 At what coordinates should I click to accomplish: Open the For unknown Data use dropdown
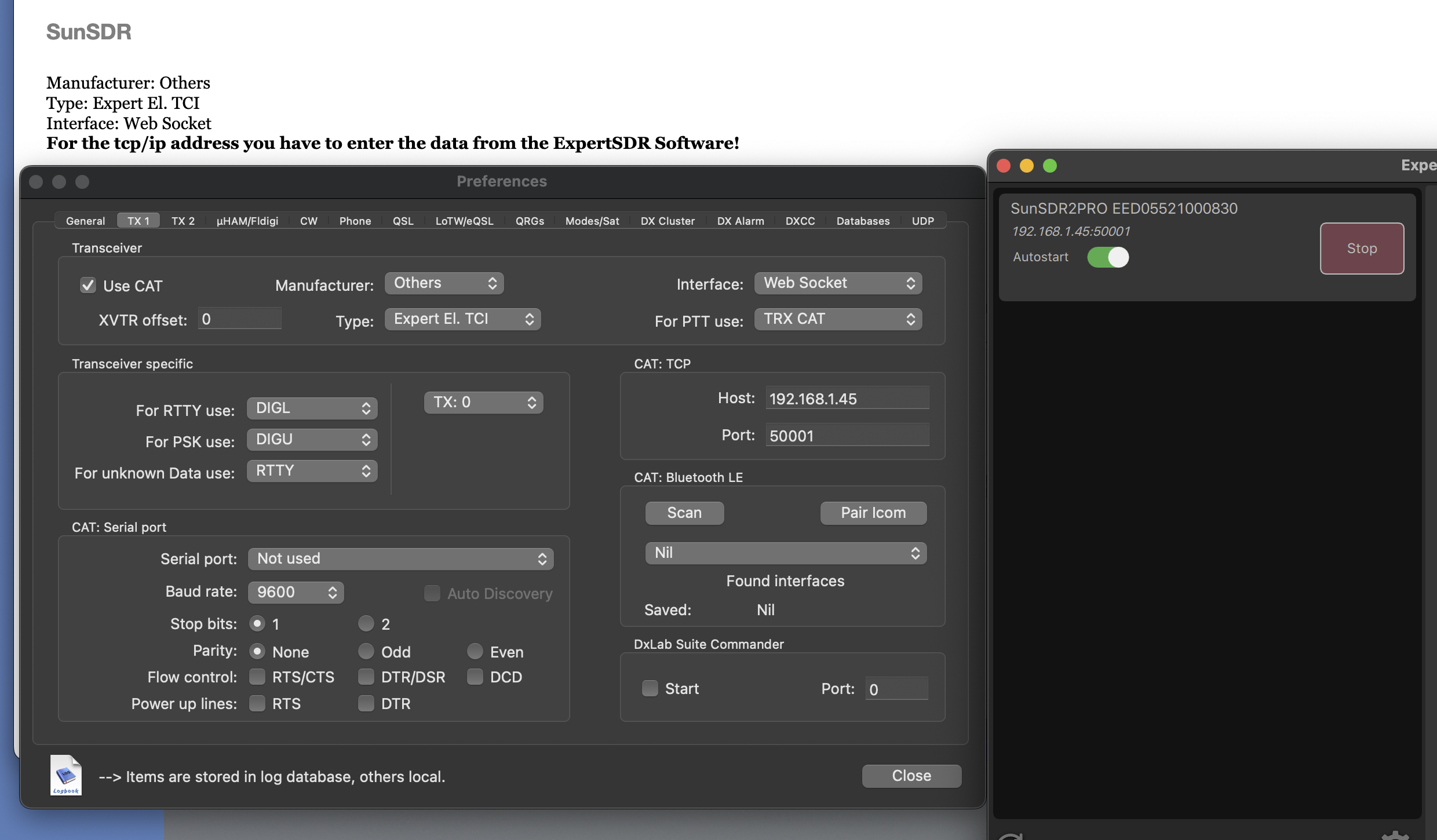(312, 471)
